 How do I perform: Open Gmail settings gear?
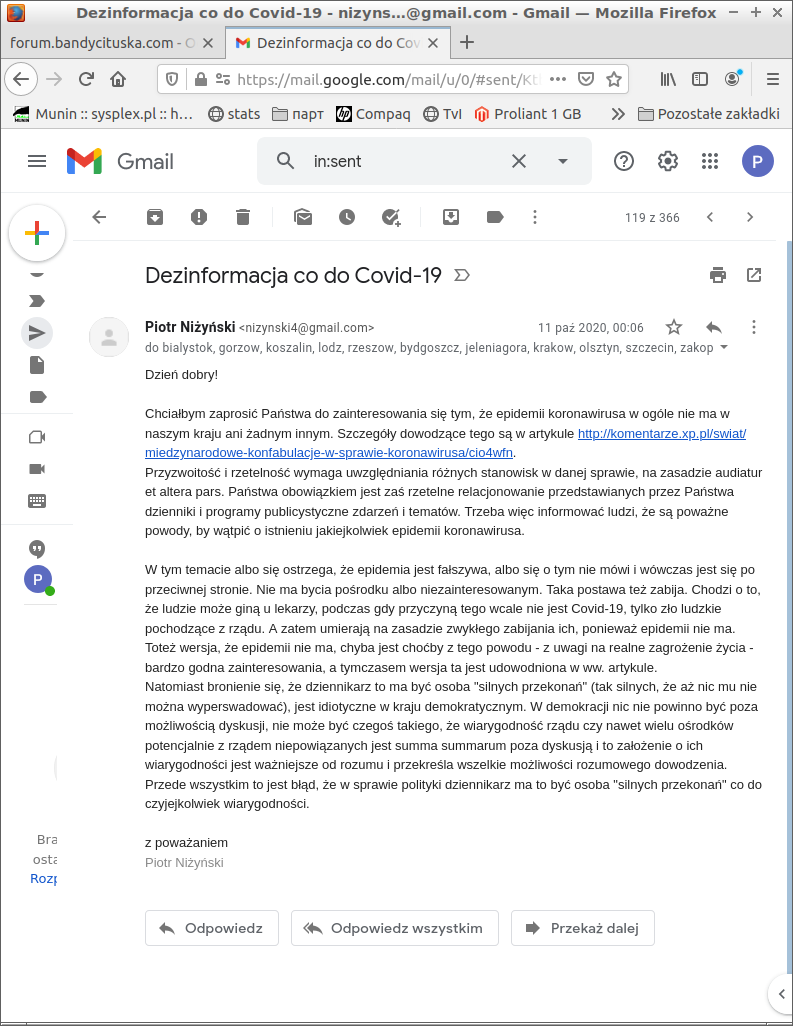coord(667,161)
